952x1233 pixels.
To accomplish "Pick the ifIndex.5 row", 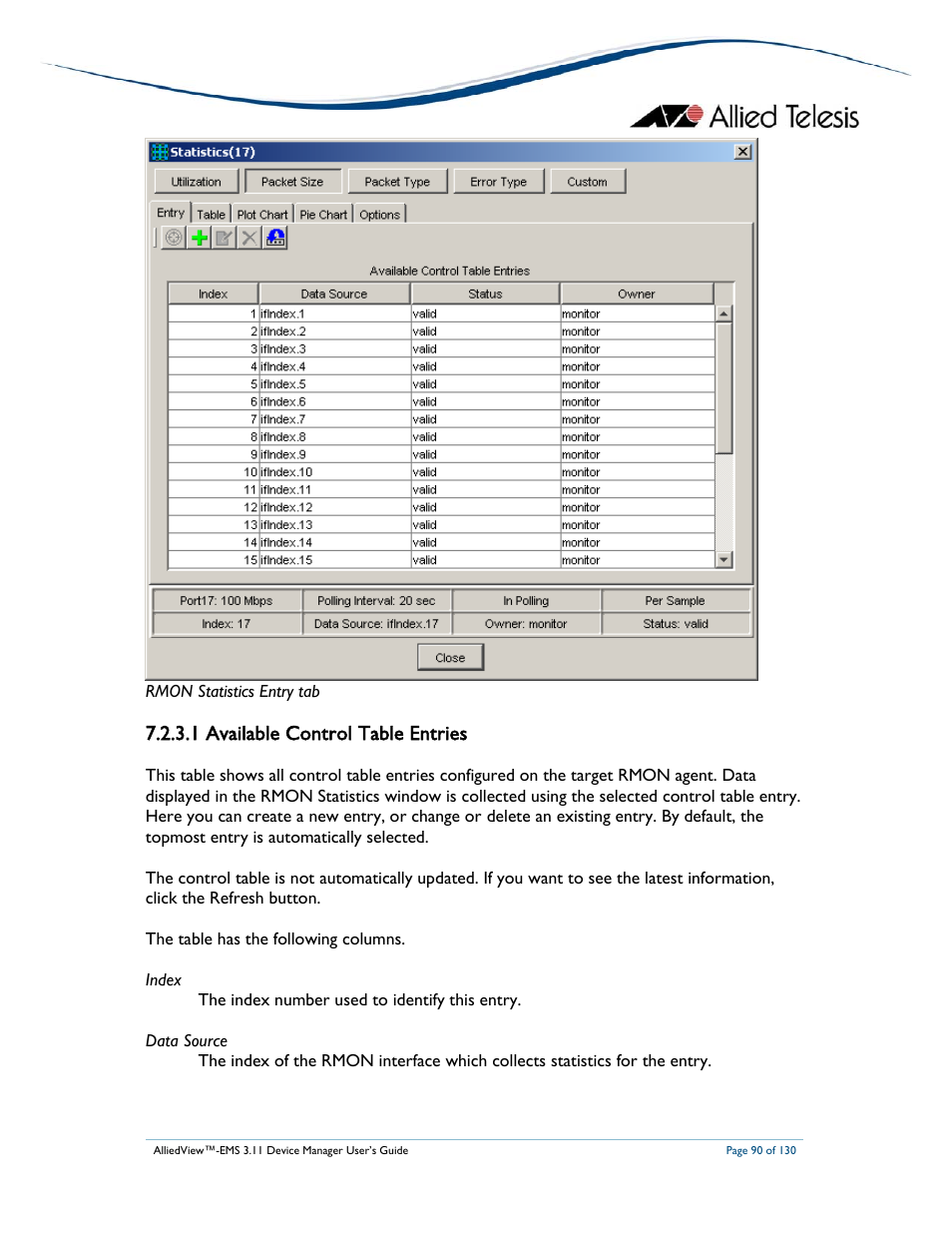I will pos(442,384).
